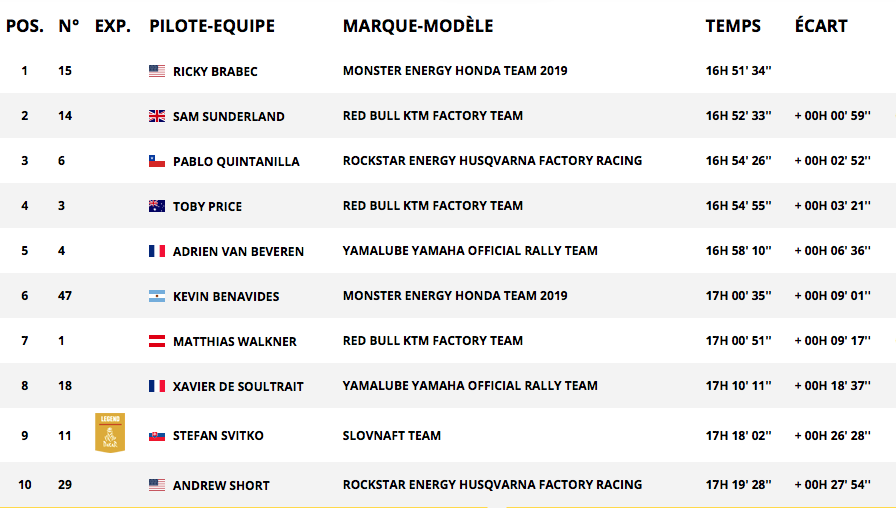This screenshot has height=508, width=896.
Task: Click the French flag beside Xavier De Soultrait
Action: coord(156,386)
